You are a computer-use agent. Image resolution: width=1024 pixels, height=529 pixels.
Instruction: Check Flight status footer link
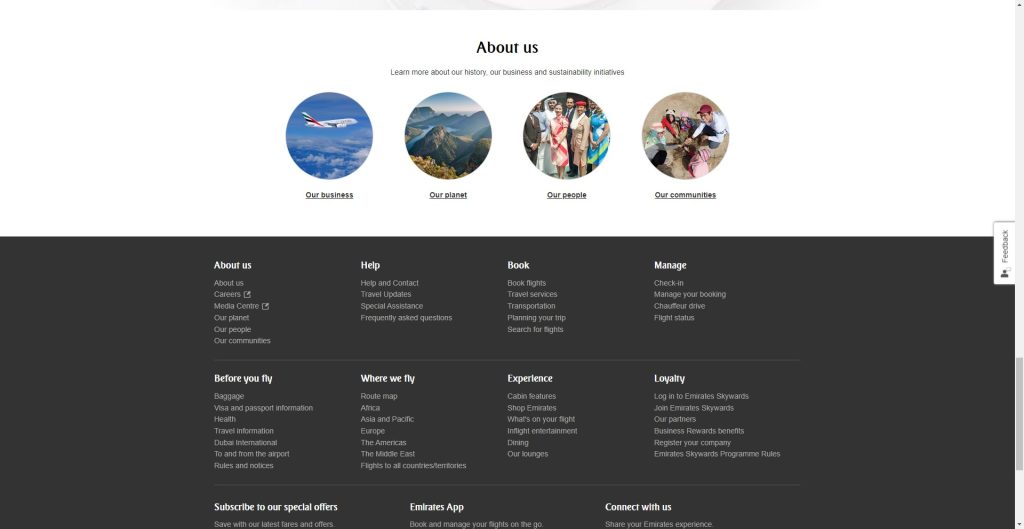click(x=673, y=318)
